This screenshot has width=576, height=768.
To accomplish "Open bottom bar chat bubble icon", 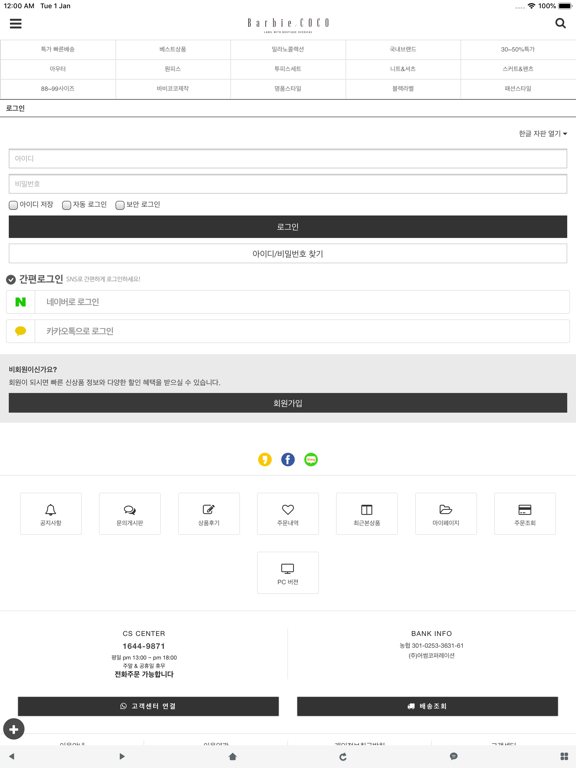I will pos(454,756).
